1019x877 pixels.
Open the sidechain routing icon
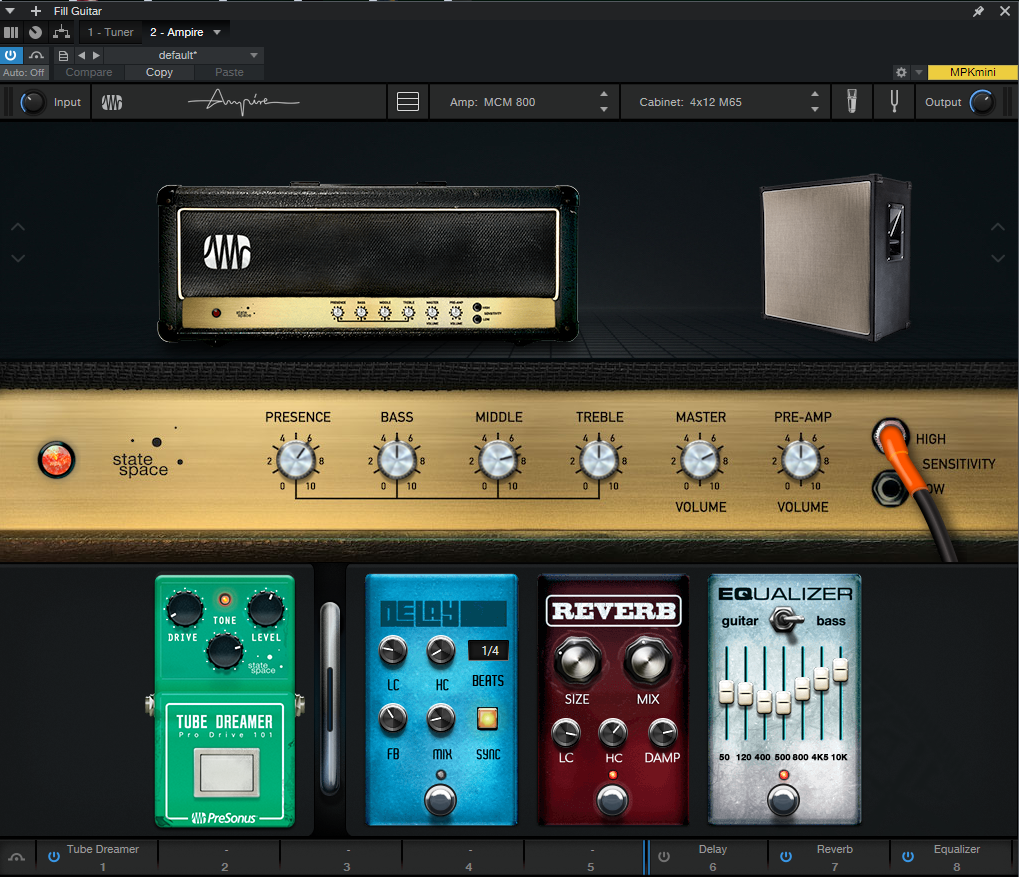tap(61, 32)
